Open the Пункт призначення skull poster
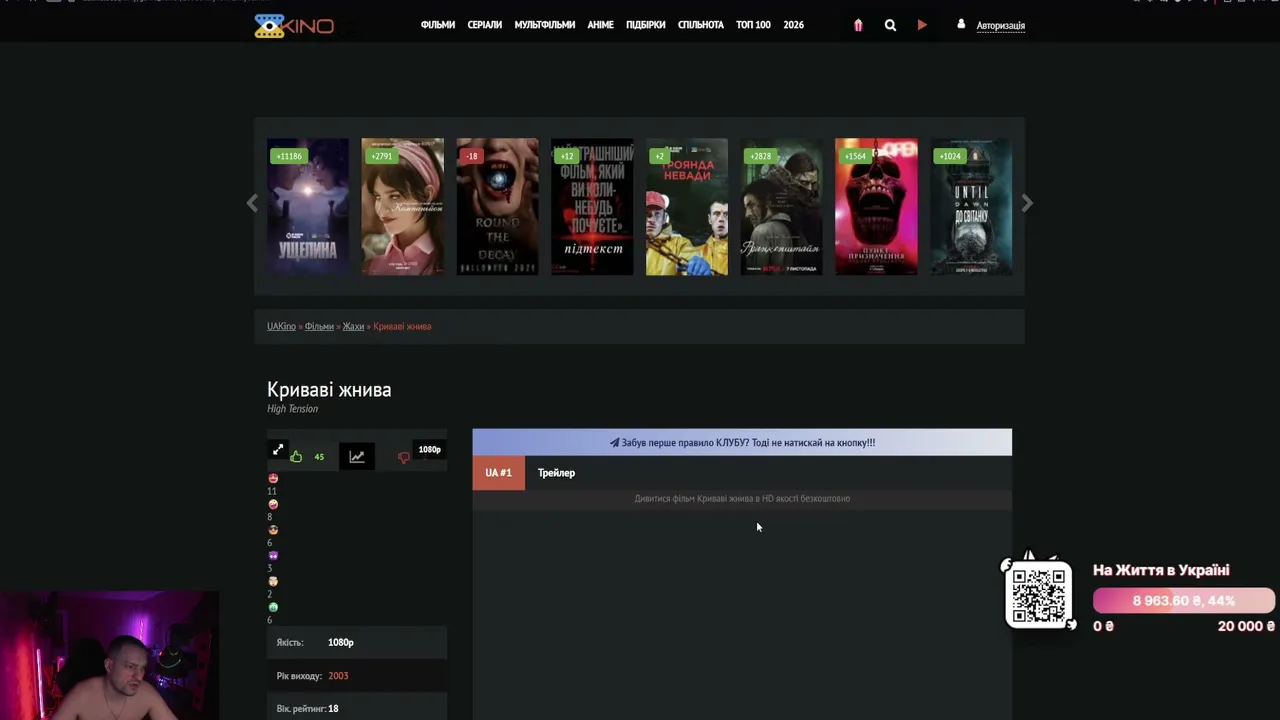The width and height of the screenshot is (1280, 720). 876,207
